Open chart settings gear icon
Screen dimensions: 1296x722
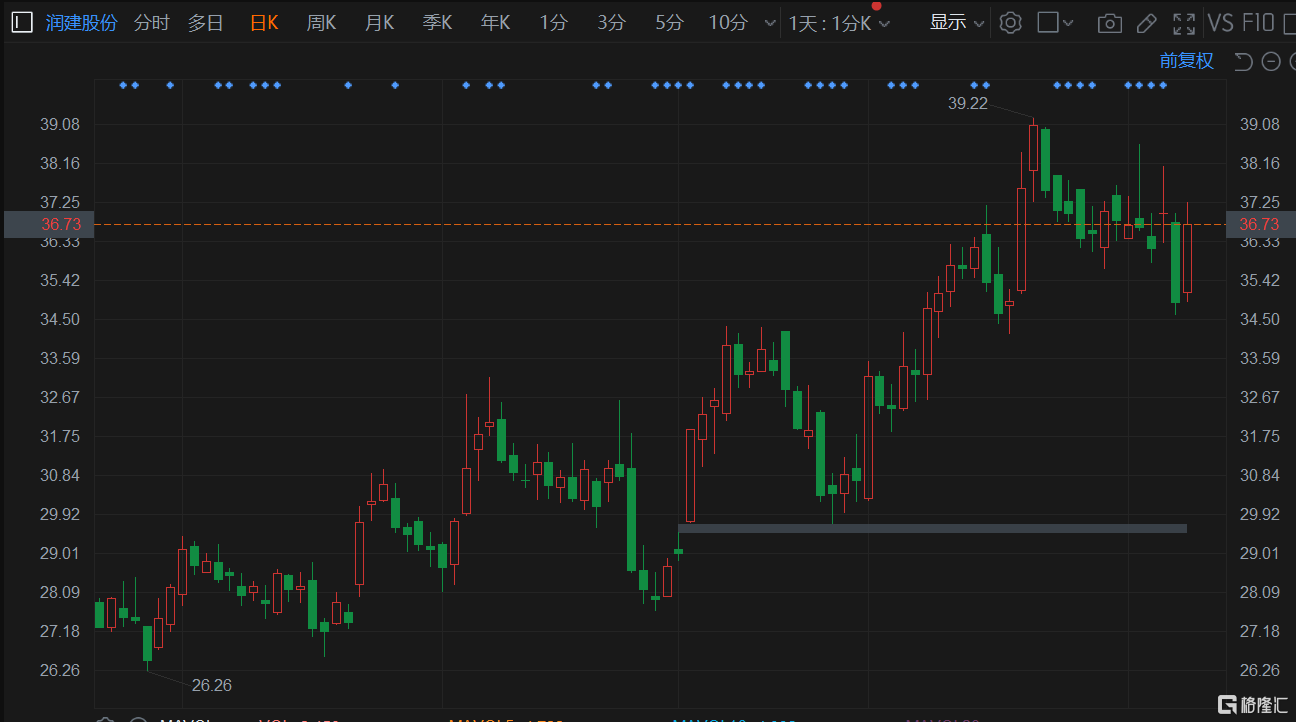point(1010,23)
